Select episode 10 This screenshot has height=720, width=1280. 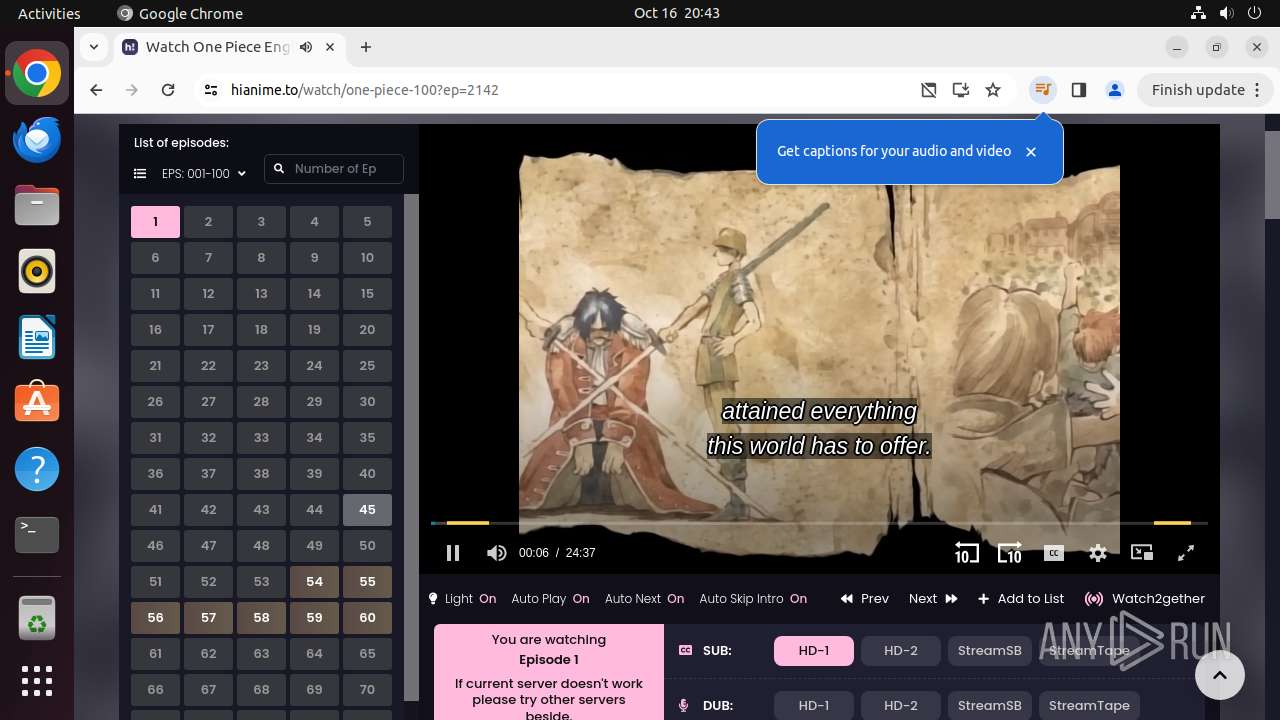point(367,258)
